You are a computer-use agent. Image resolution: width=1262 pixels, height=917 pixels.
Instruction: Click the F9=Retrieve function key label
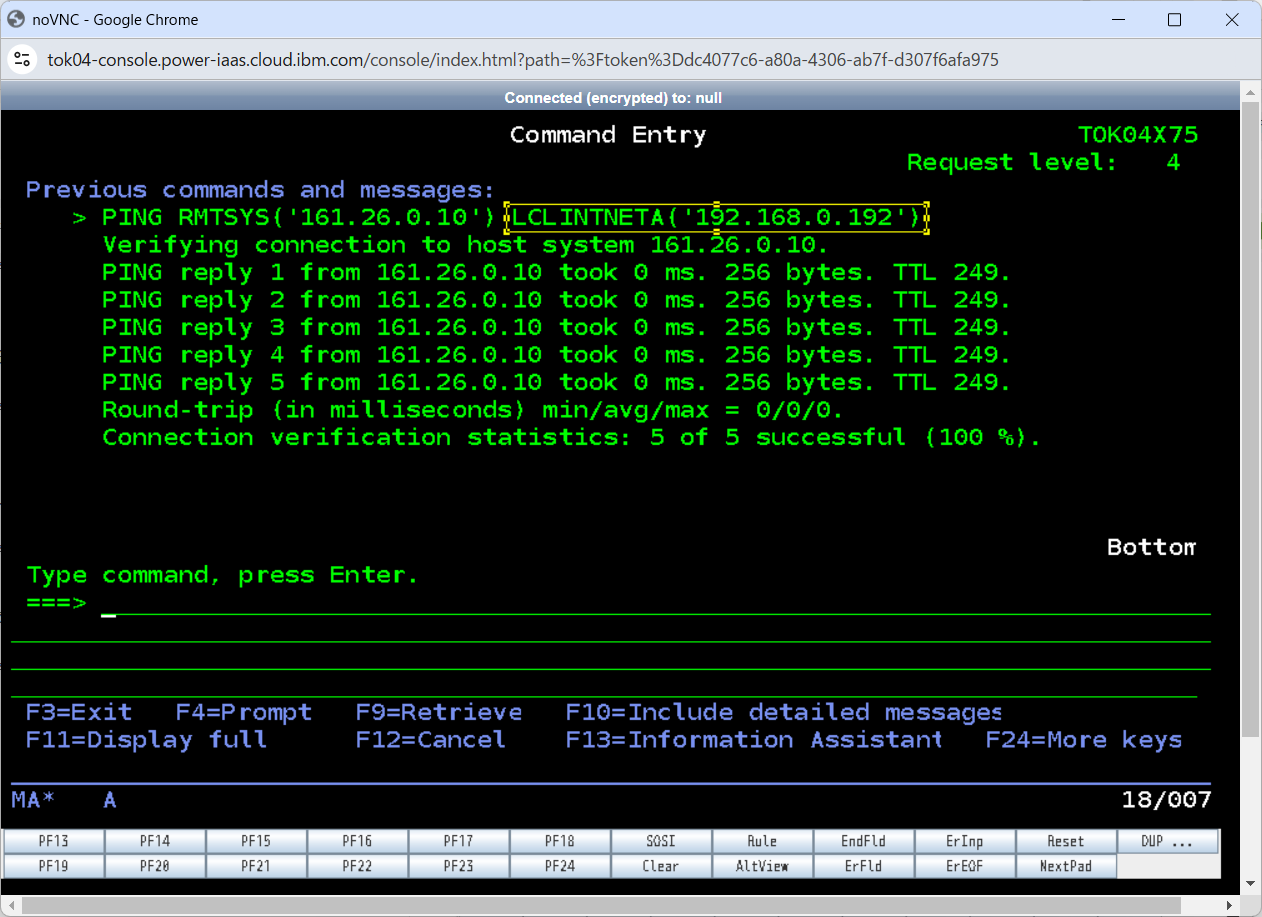tap(439, 712)
